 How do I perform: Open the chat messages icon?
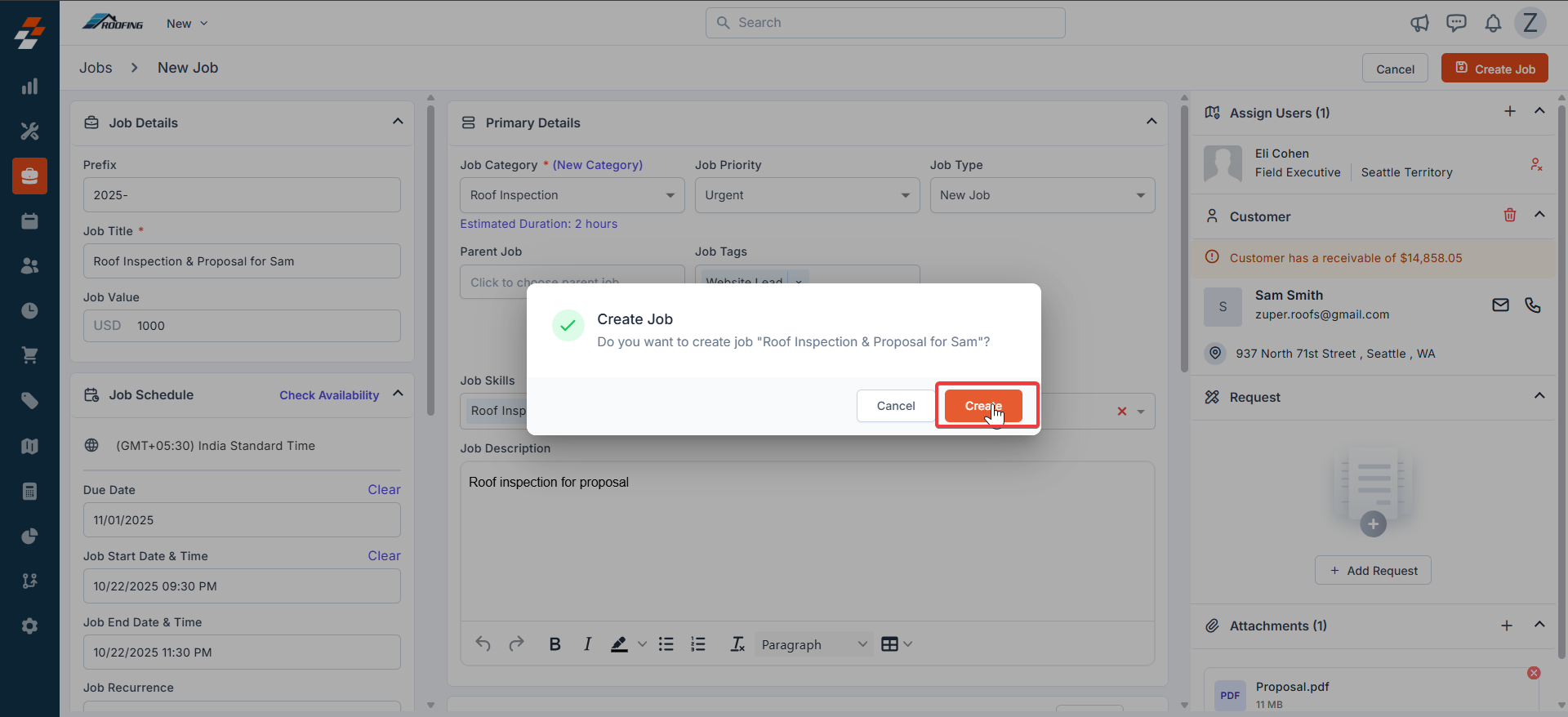coord(1456,23)
